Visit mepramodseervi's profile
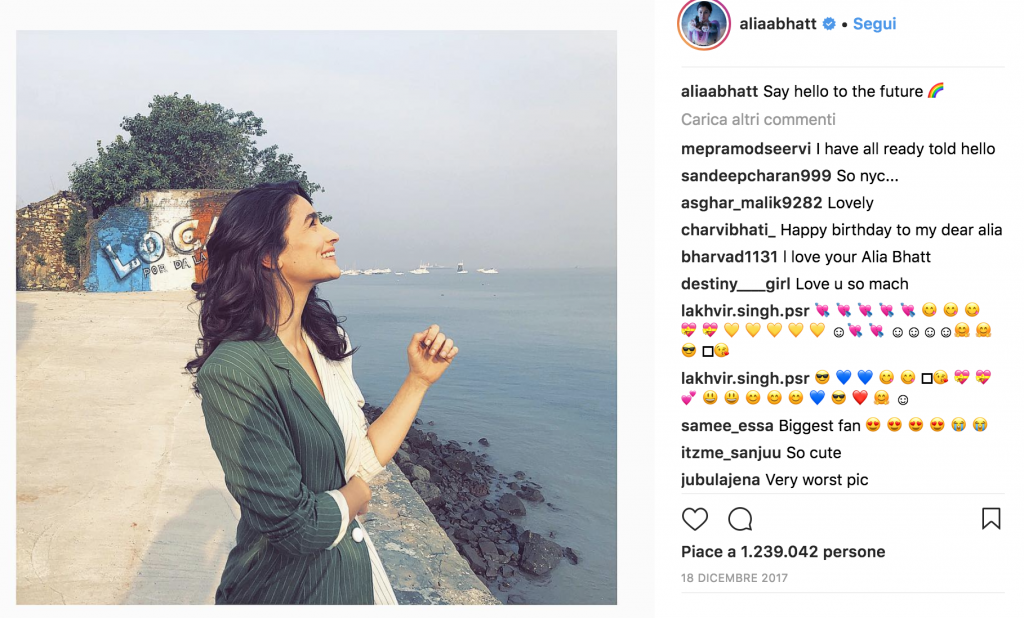This screenshot has height=618, width=1024. (x=746, y=149)
